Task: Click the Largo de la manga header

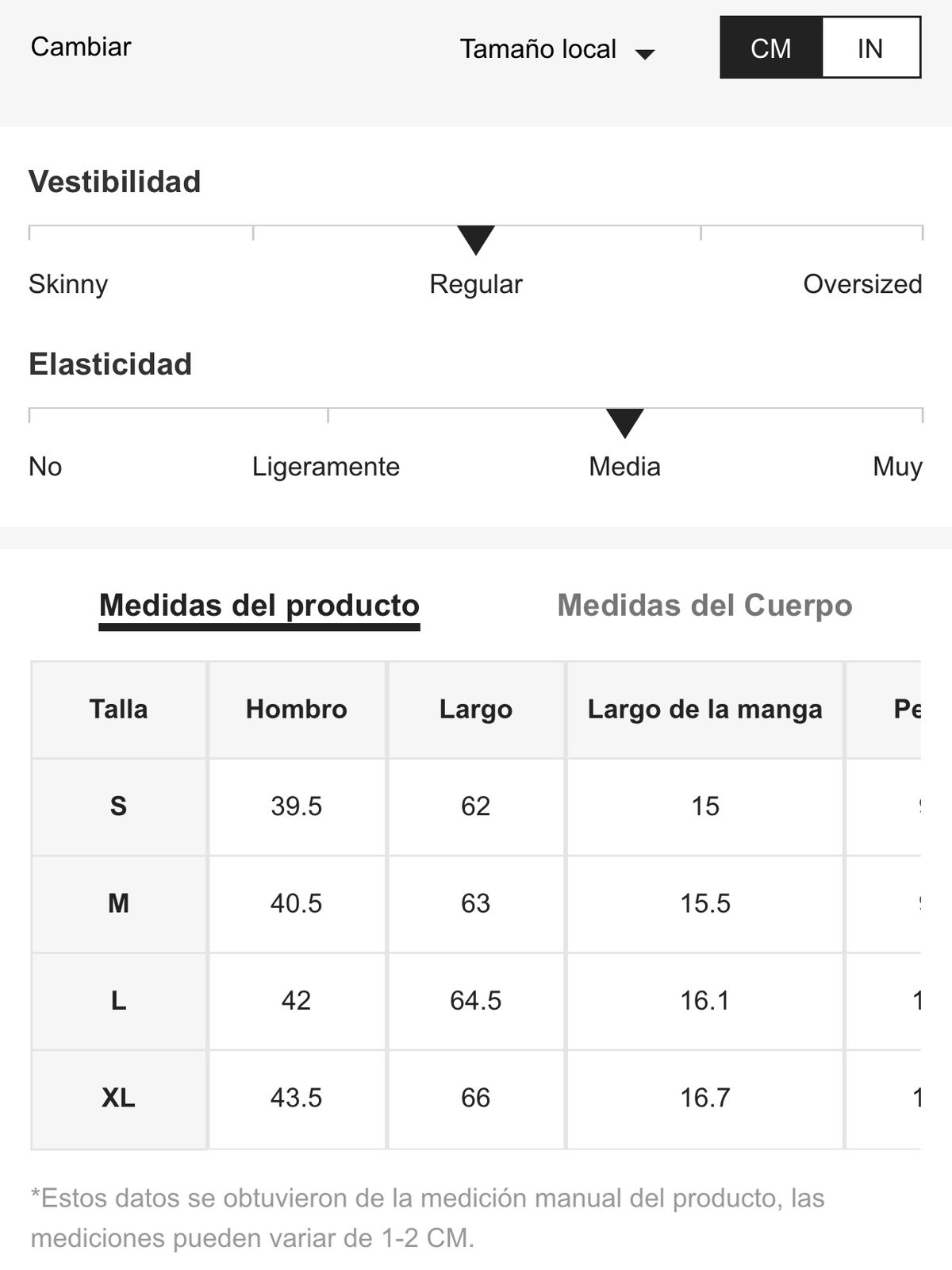Action: 704,709
